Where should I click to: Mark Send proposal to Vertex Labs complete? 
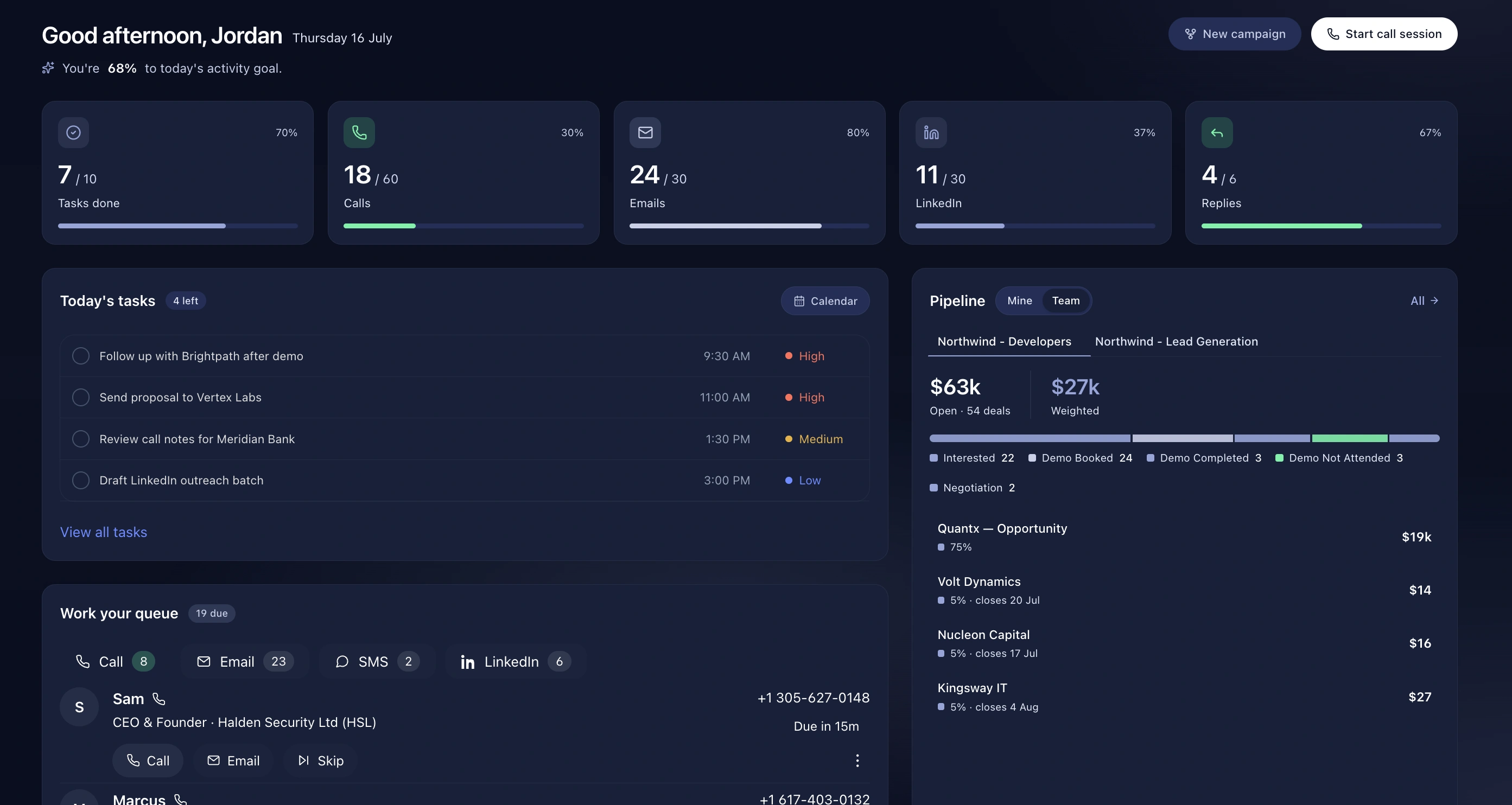pyautogui.click(x=81, y=397)
